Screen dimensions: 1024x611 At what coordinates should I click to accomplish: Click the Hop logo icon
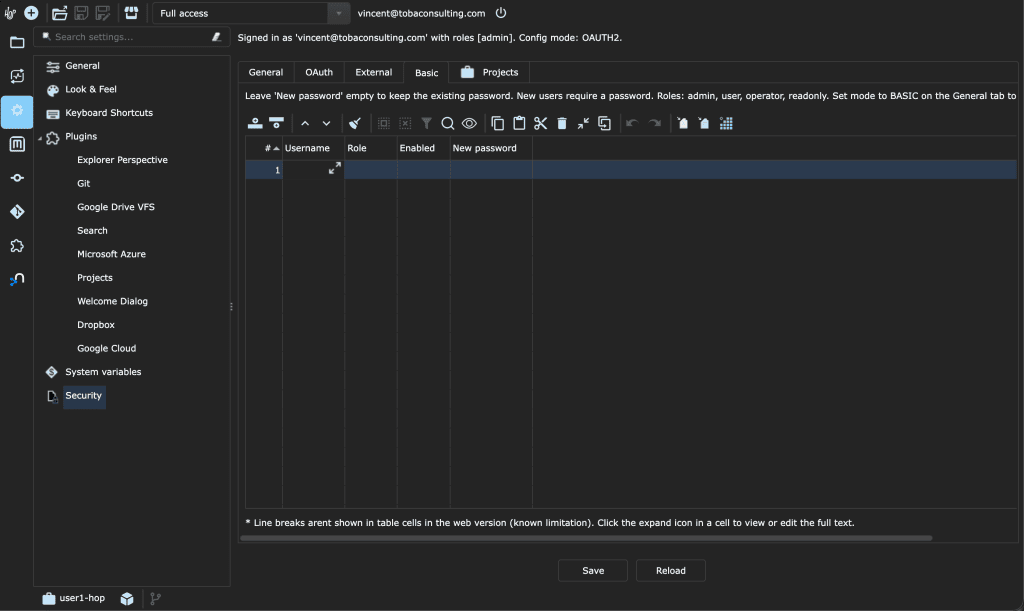click(10, 13)
